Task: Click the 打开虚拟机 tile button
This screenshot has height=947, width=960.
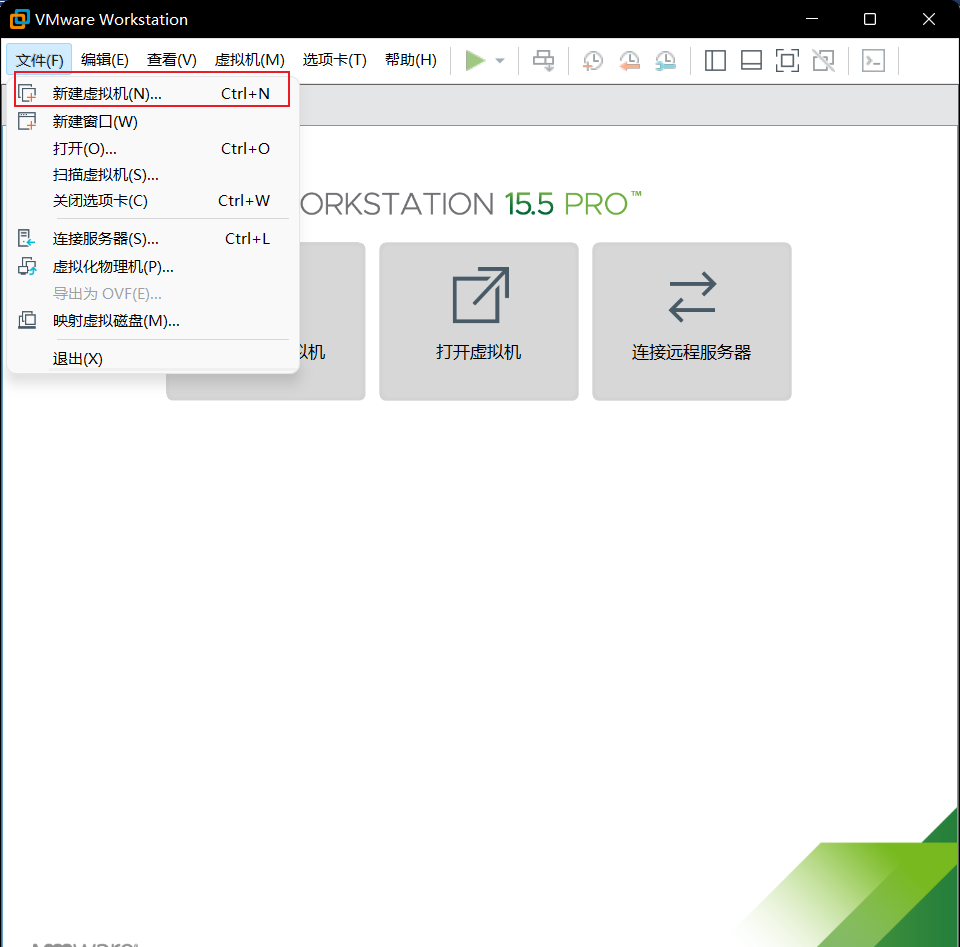Action: [479, 321]
